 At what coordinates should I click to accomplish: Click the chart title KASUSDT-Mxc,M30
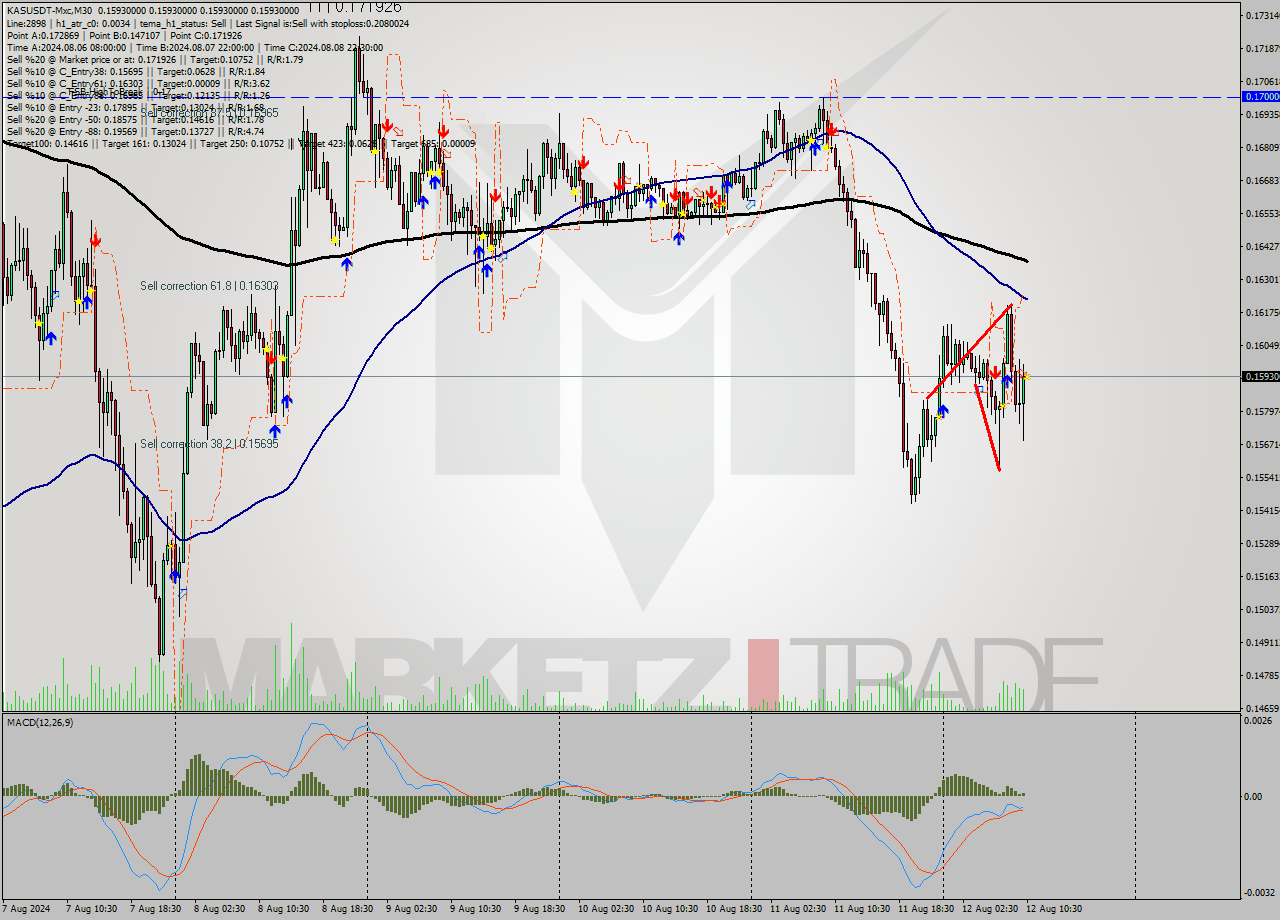pyautogui.click(x=51, y=11)
